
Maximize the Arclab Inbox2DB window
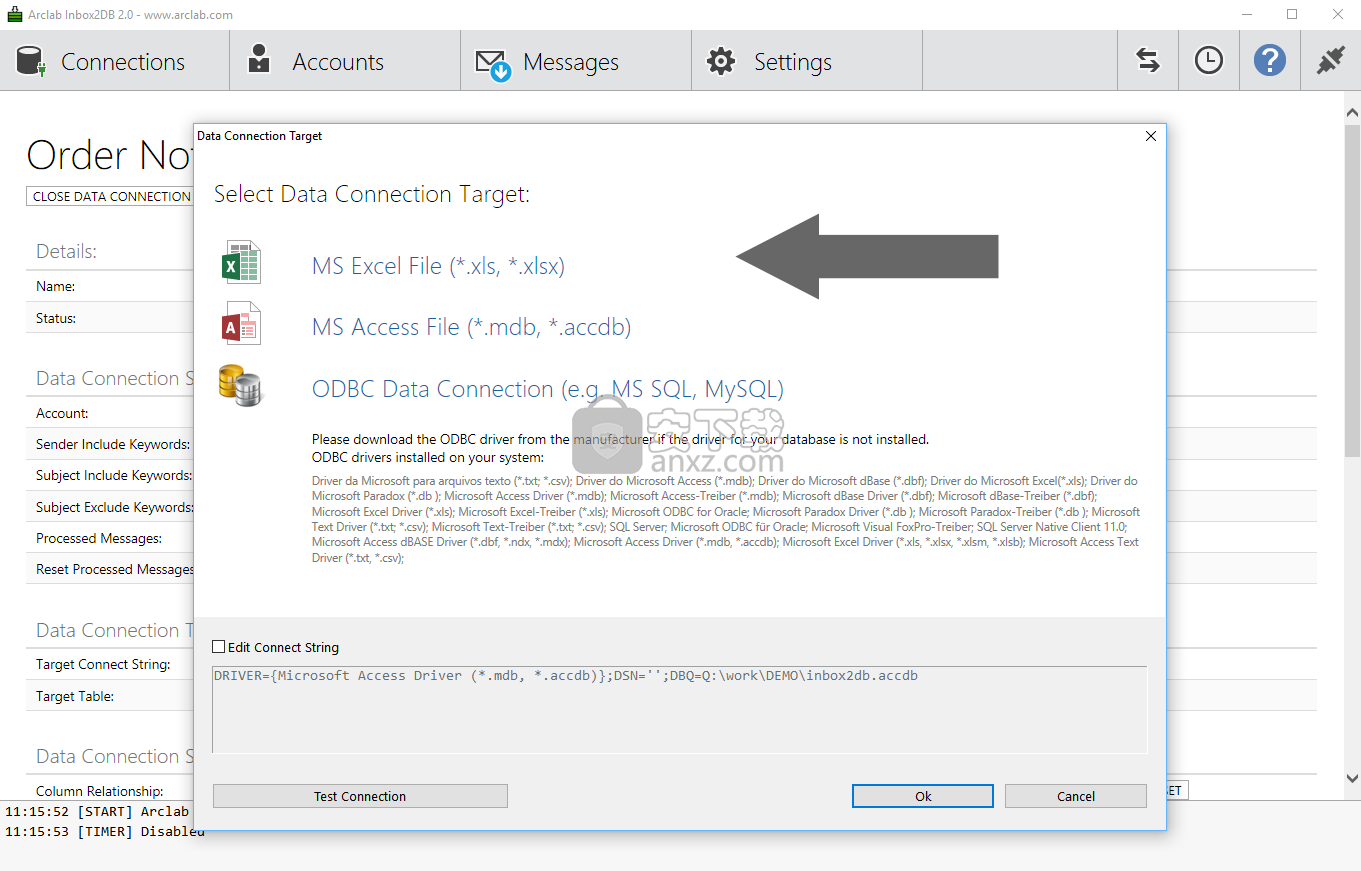tap(1292, 14)
